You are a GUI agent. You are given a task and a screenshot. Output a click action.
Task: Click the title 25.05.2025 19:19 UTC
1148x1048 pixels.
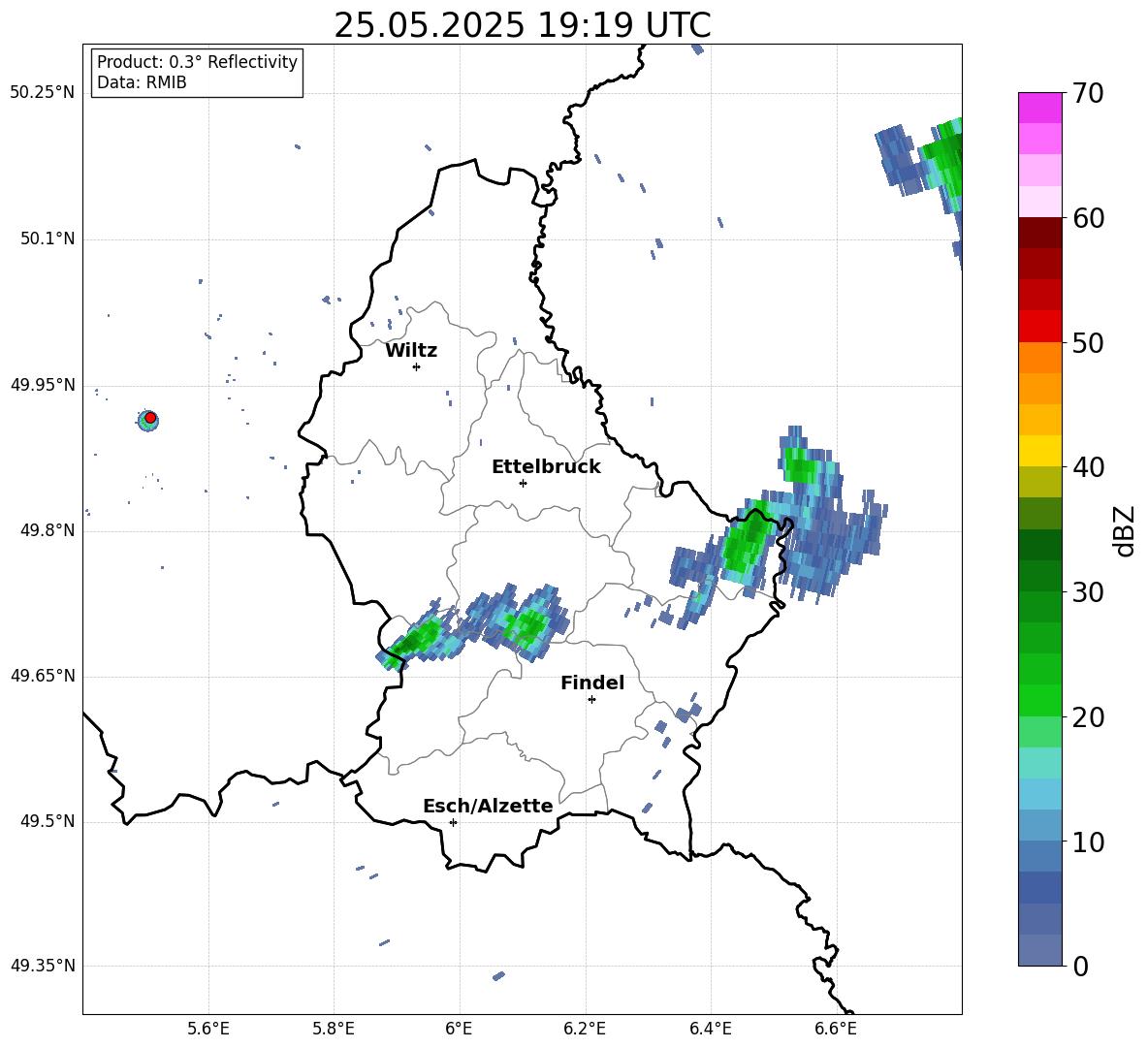point(522,25)
